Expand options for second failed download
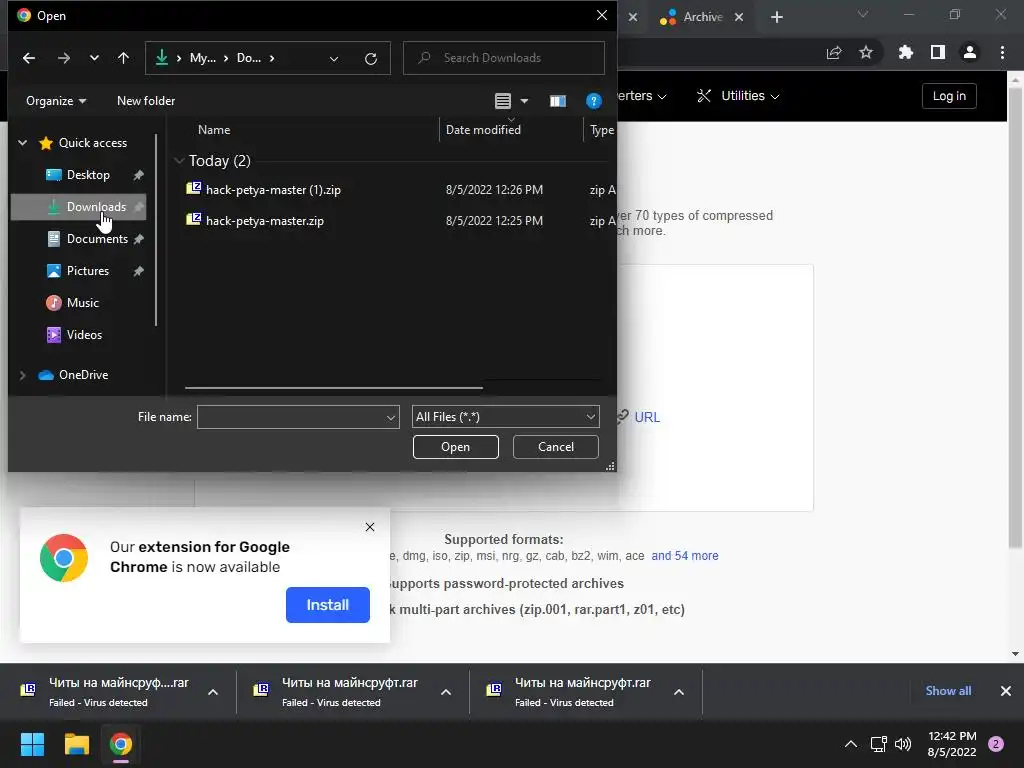 click(446, 692)
